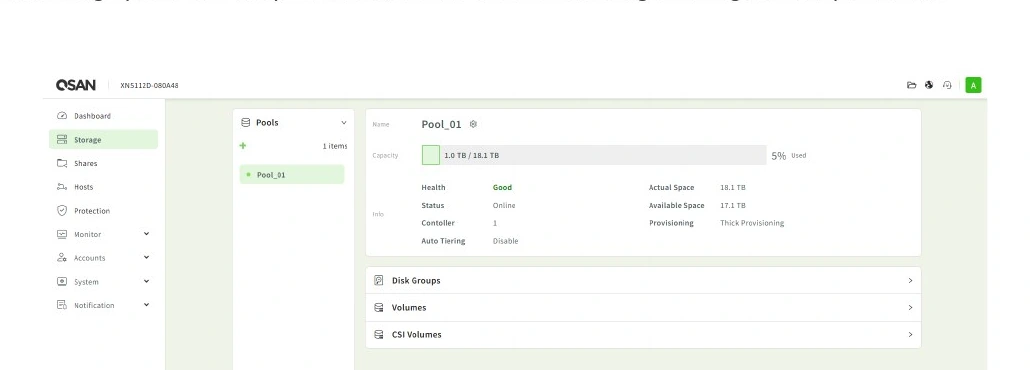1030x370 pixels.
Task: Click the capacity usage bar
Action: [594, 155]
